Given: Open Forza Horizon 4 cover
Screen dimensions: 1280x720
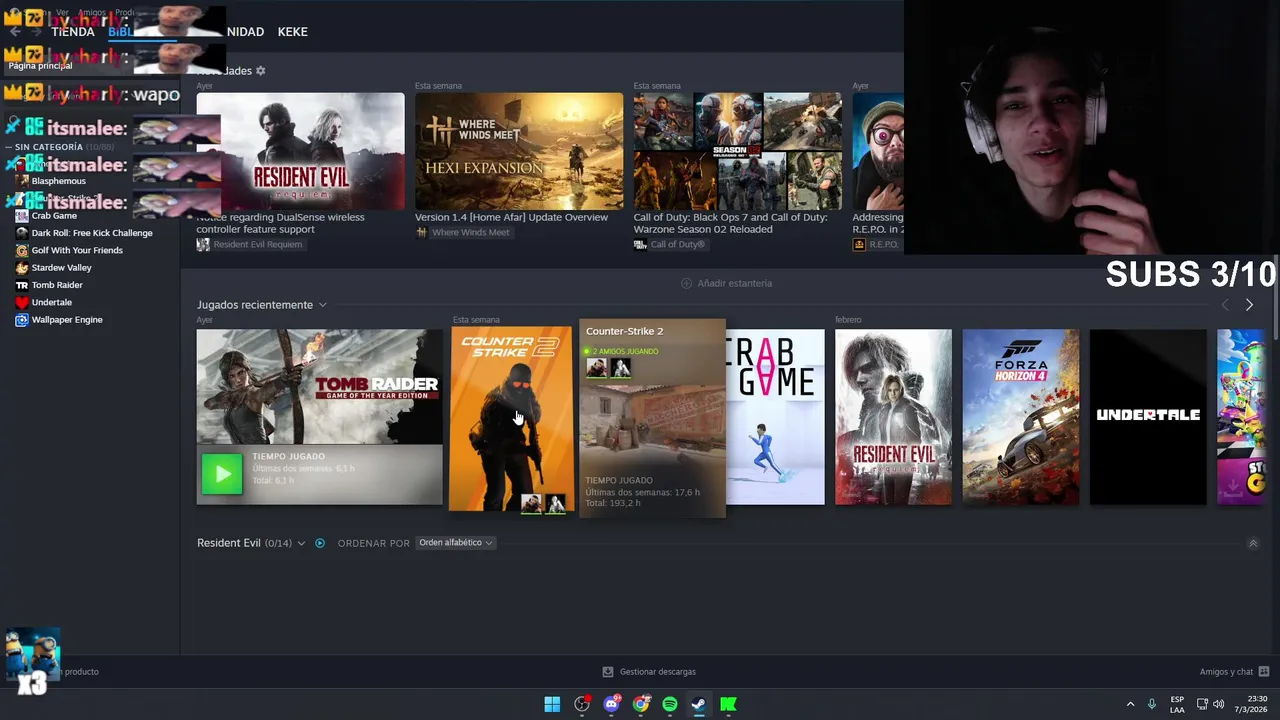Looking at the screenshot, I should [1021, 417].
